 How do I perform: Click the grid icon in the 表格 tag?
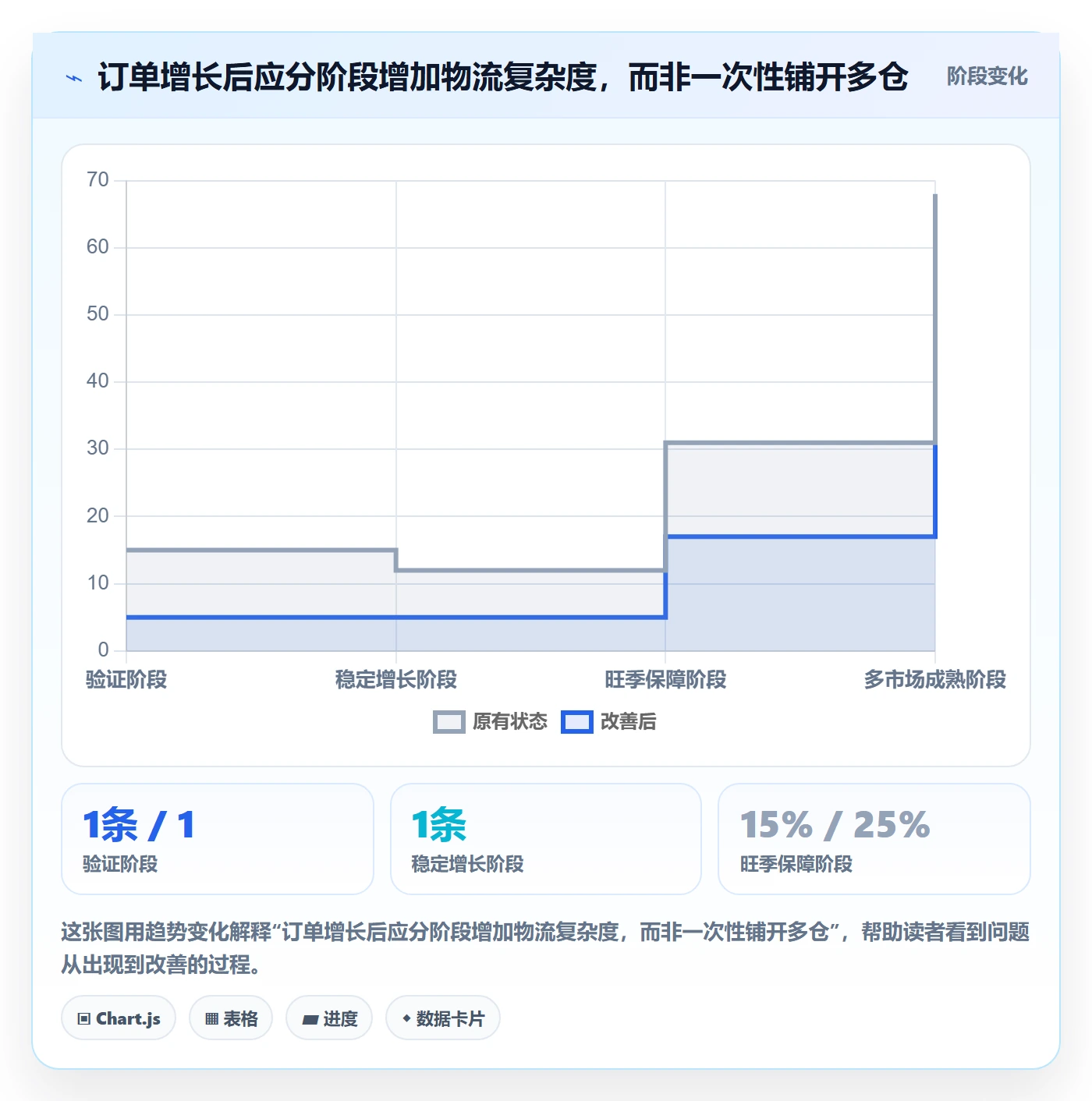(211, 1019)
